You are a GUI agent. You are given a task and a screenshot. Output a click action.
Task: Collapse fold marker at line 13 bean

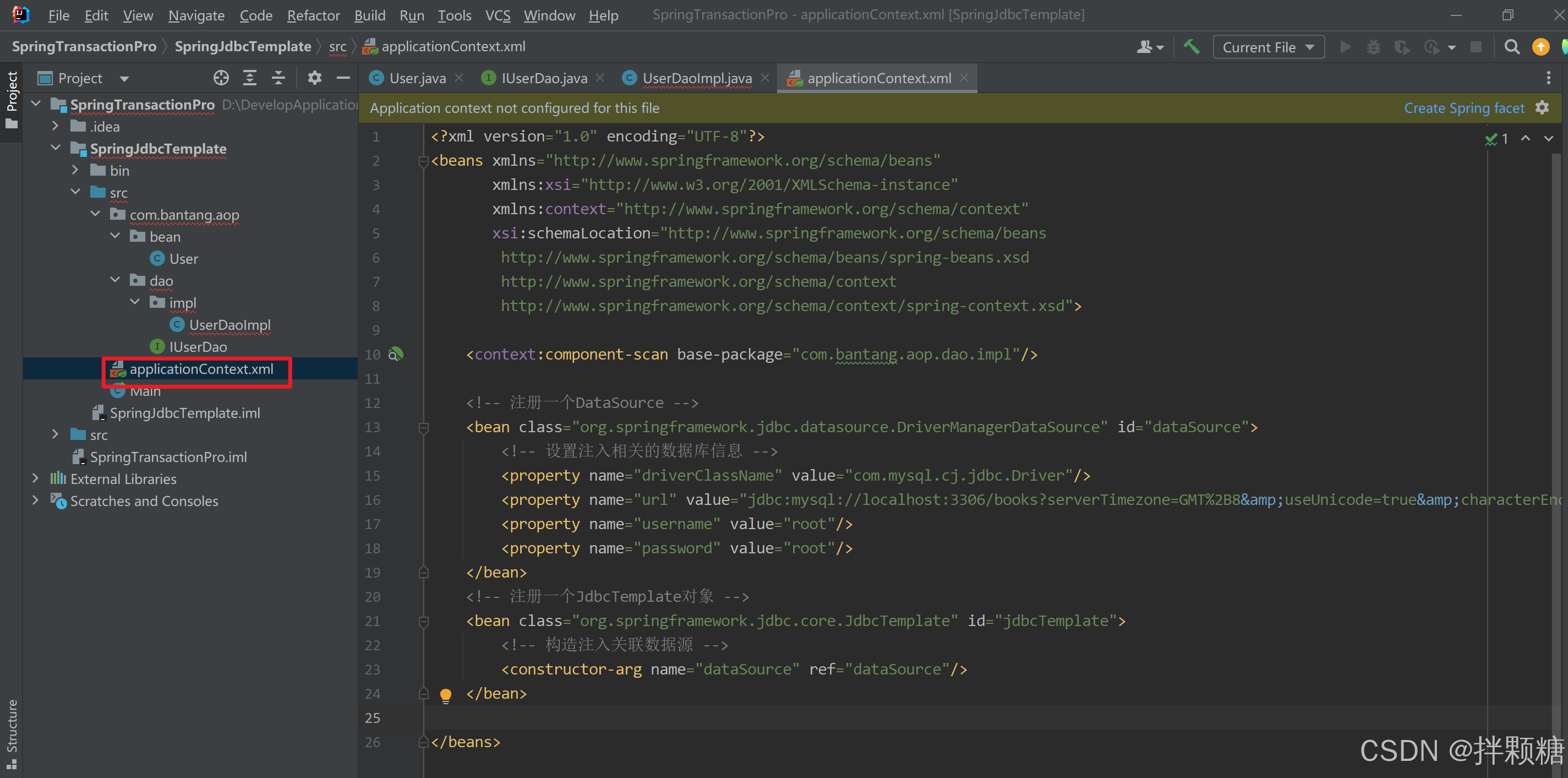coord(424,427)
